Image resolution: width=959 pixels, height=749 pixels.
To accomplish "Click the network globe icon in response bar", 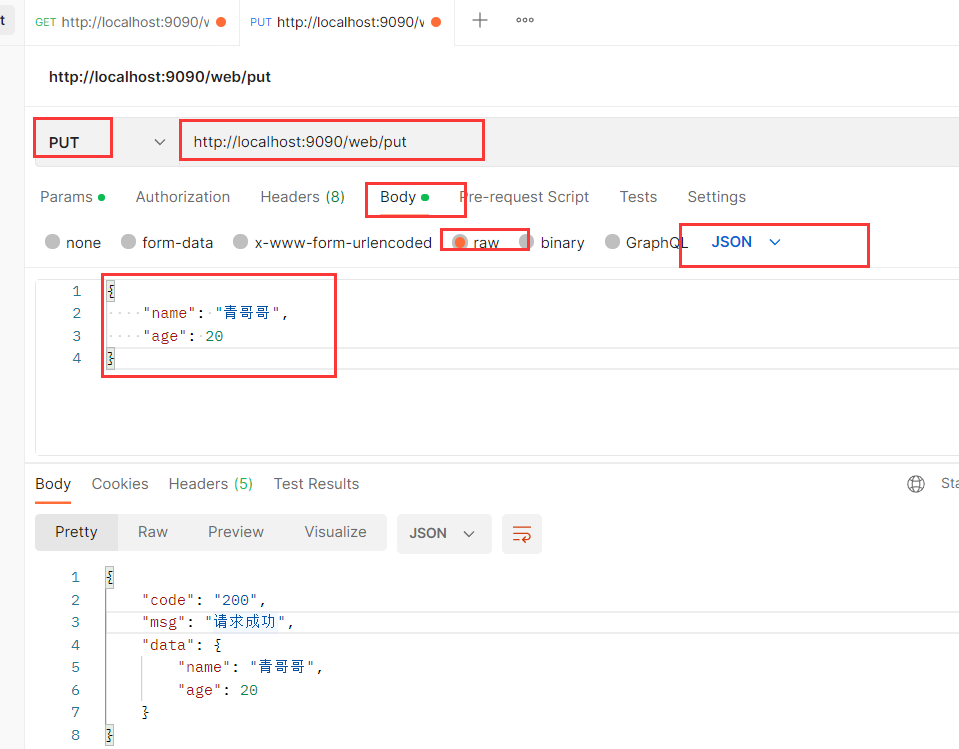I will pos(916,484).
